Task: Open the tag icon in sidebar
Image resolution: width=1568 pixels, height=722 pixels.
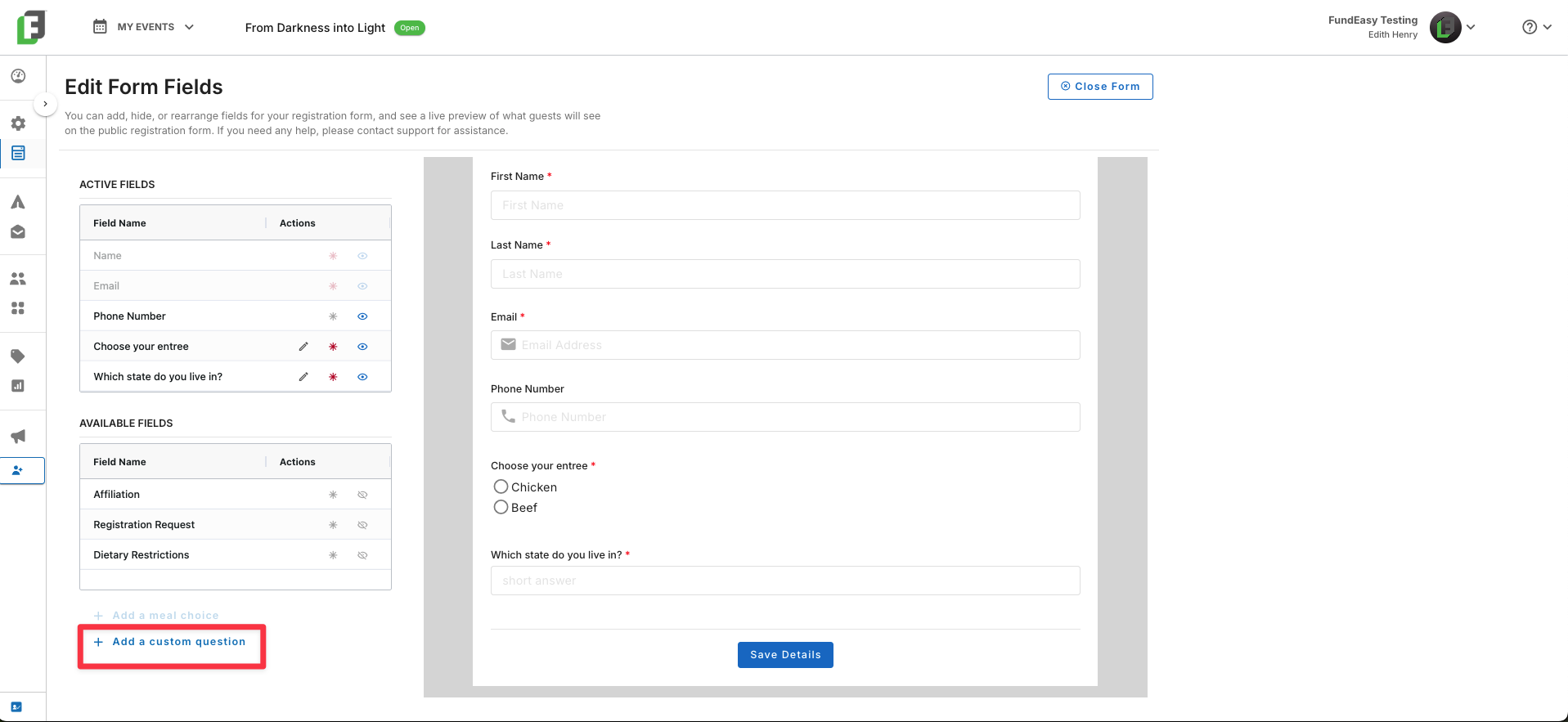Action: (x=18, y=356)
